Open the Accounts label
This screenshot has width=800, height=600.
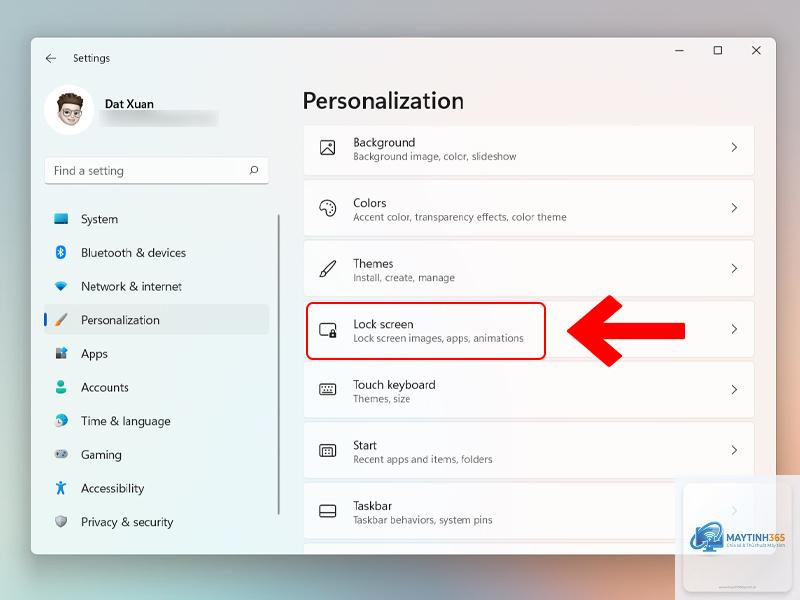click(105, 388)
